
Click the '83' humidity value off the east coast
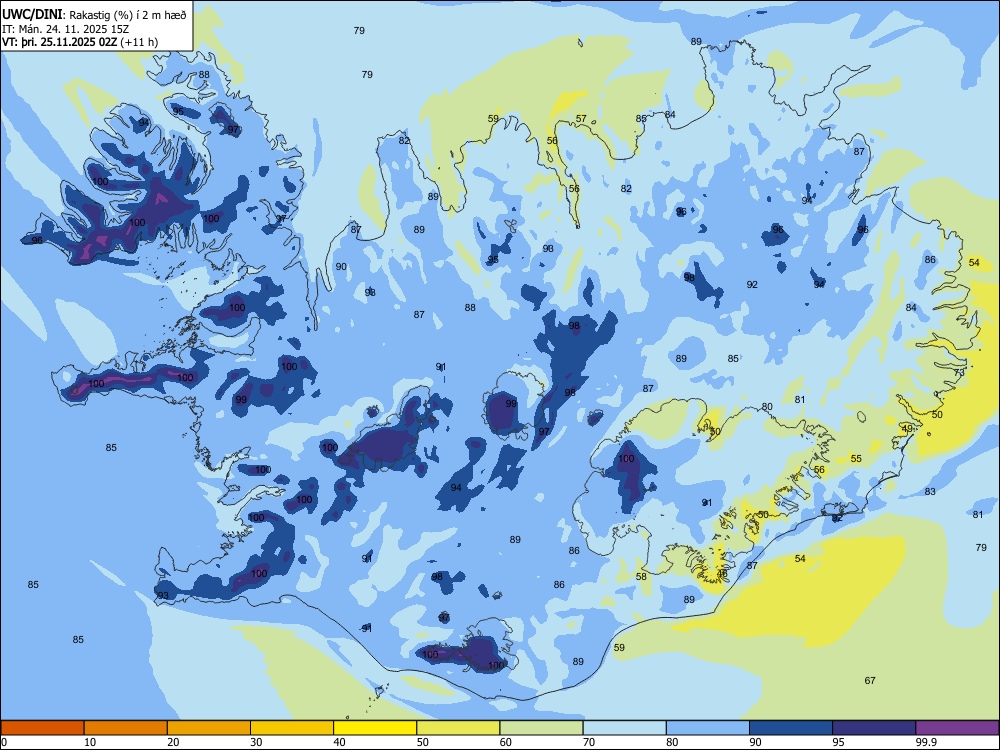click(x=930, y=492)
